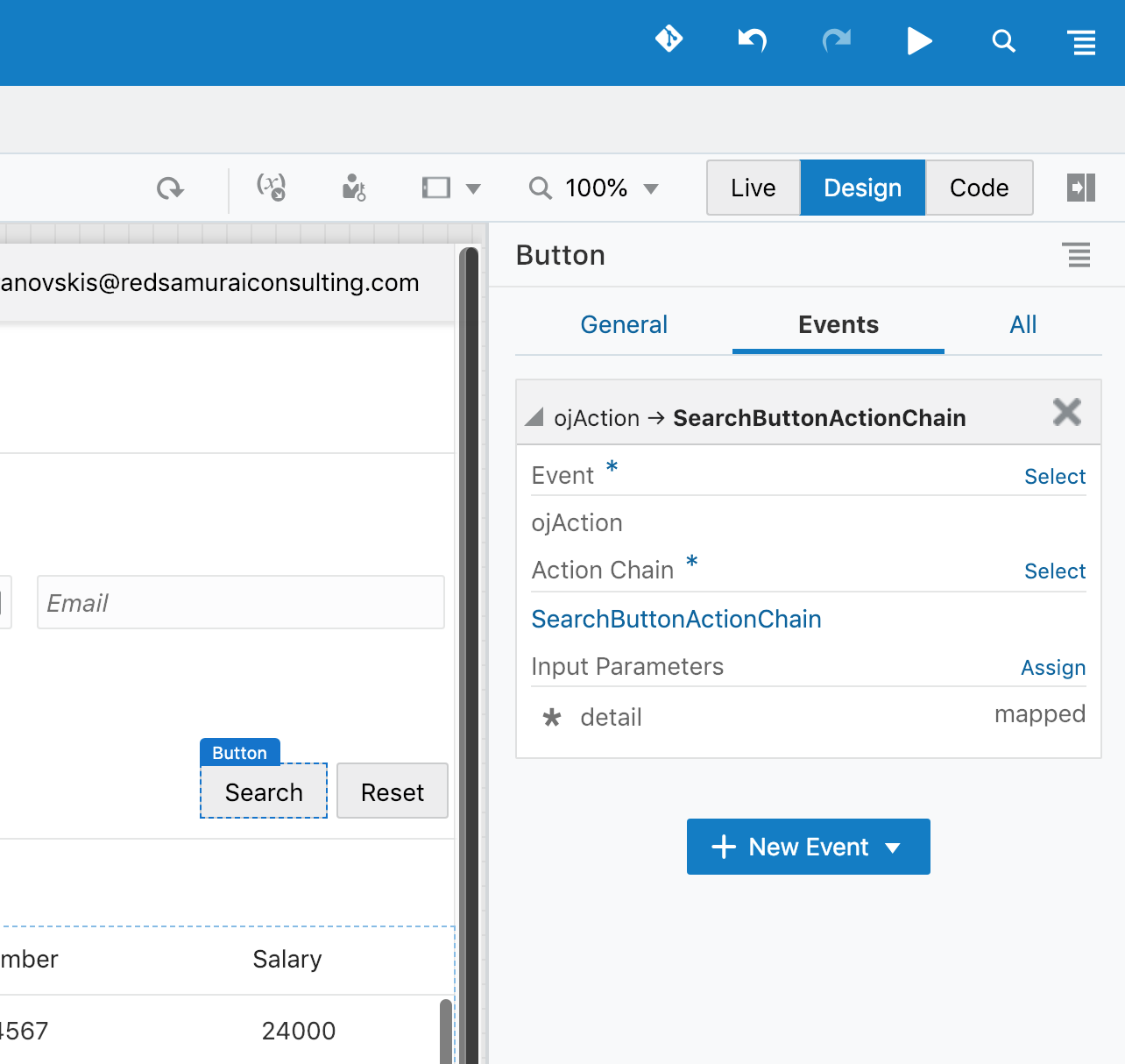
Task: Open the New Event dropdown arrow
Action: 894,847
